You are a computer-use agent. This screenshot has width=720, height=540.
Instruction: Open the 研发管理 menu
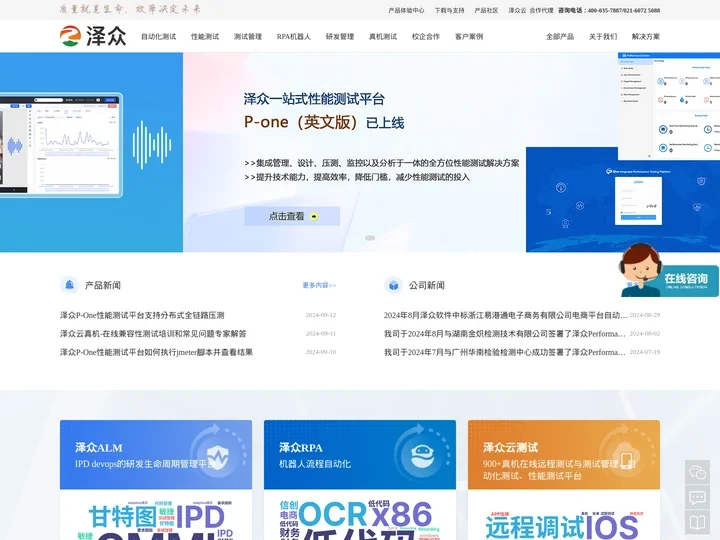[340, 37]
